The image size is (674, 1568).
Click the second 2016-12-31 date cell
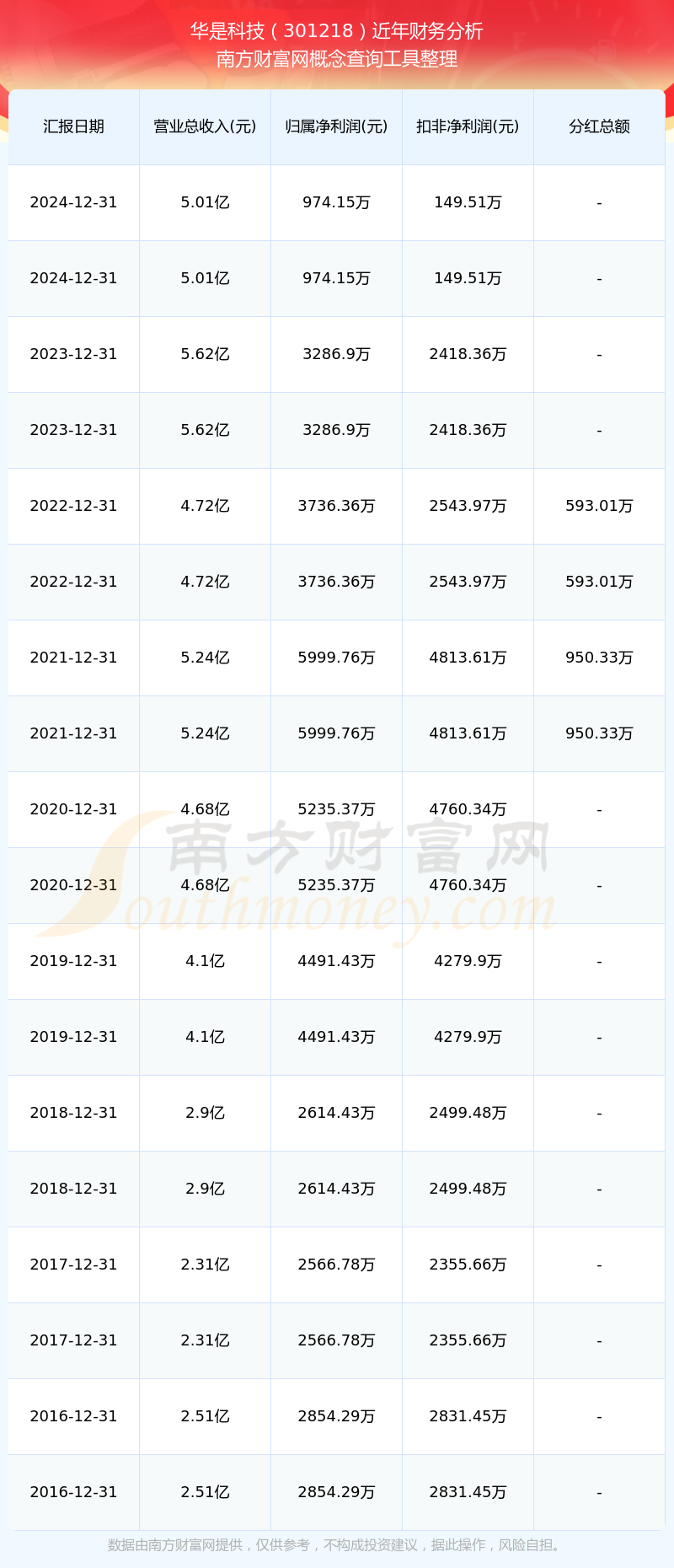tap(73, 1492)
